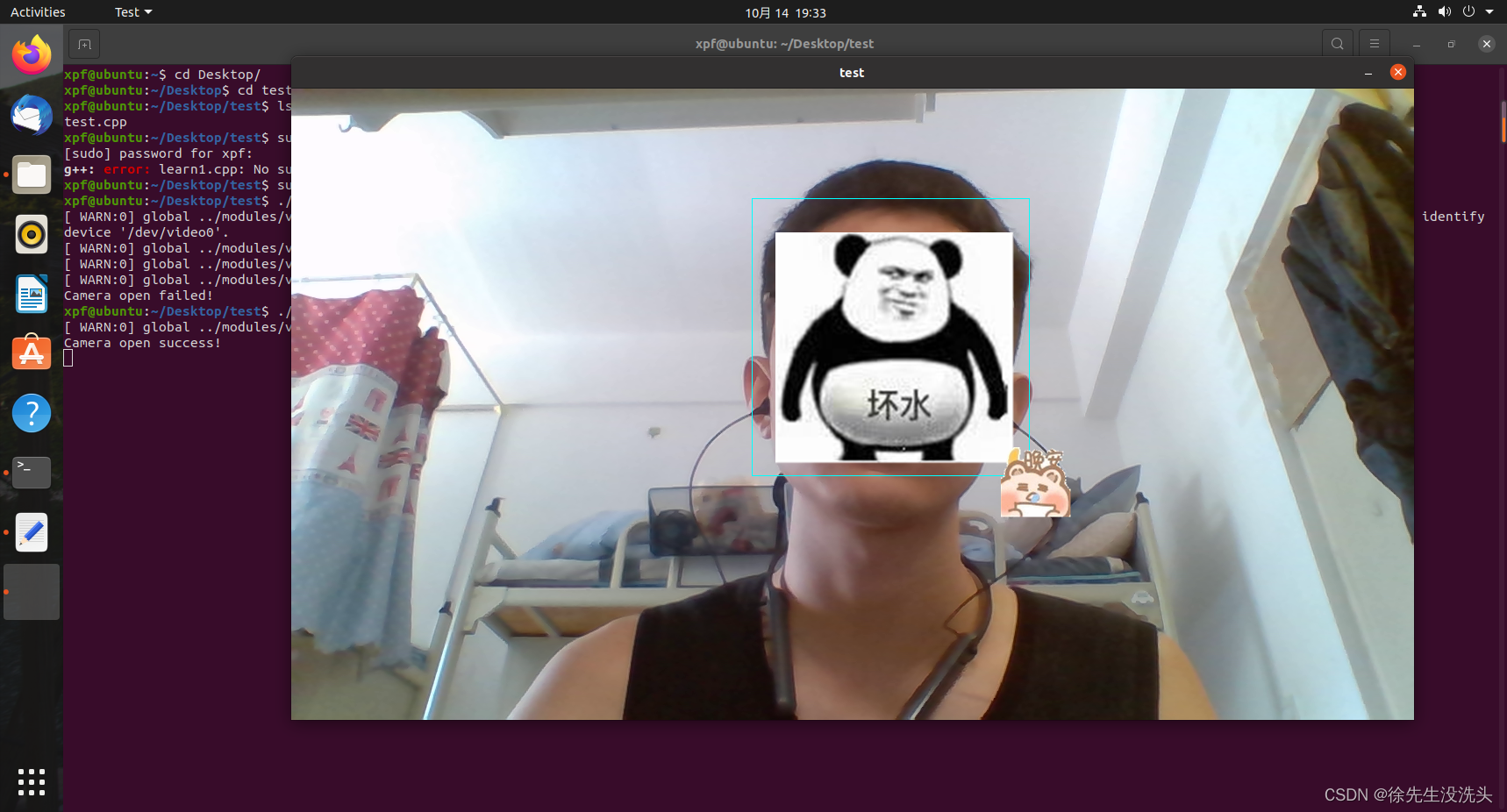
Task: Switch to Terminal via dock icon
Action: pos(32,473)
